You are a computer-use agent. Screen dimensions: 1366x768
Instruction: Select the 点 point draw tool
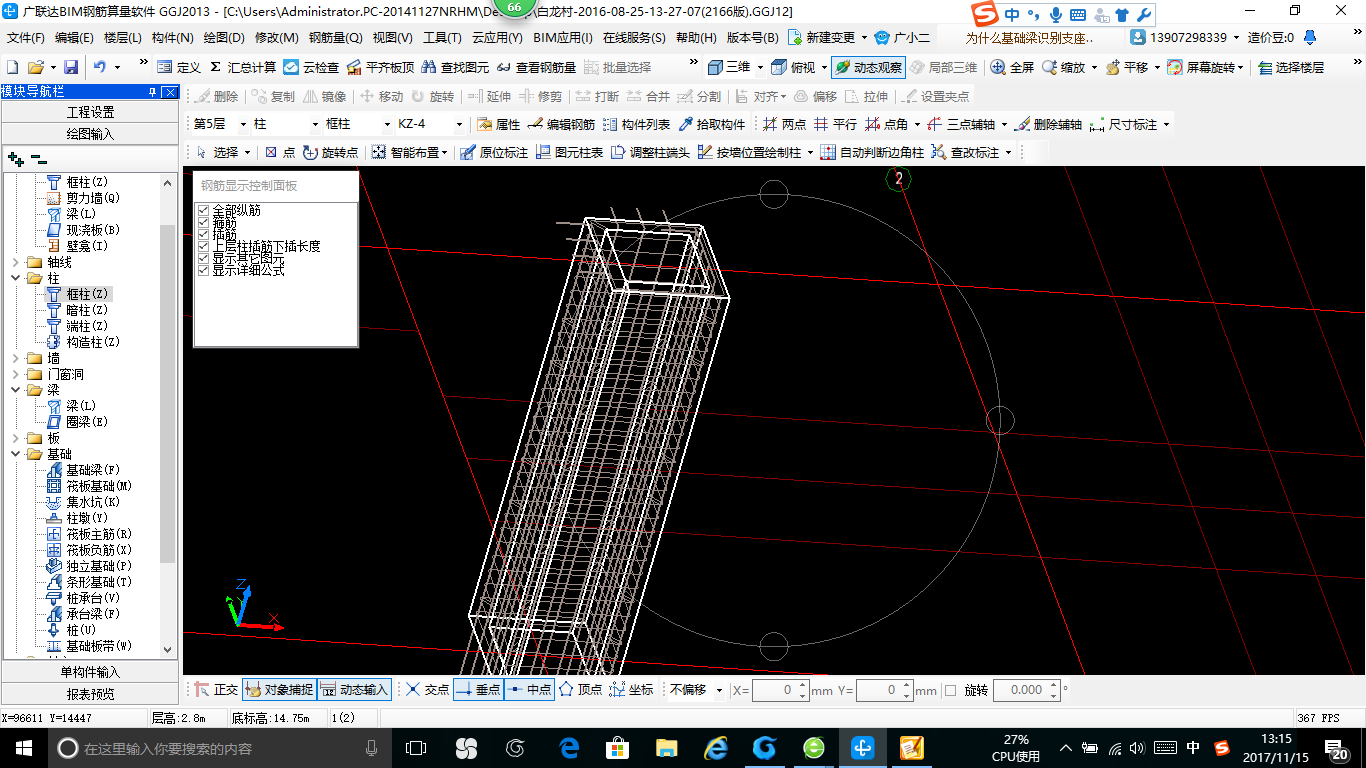pos(280,152)
